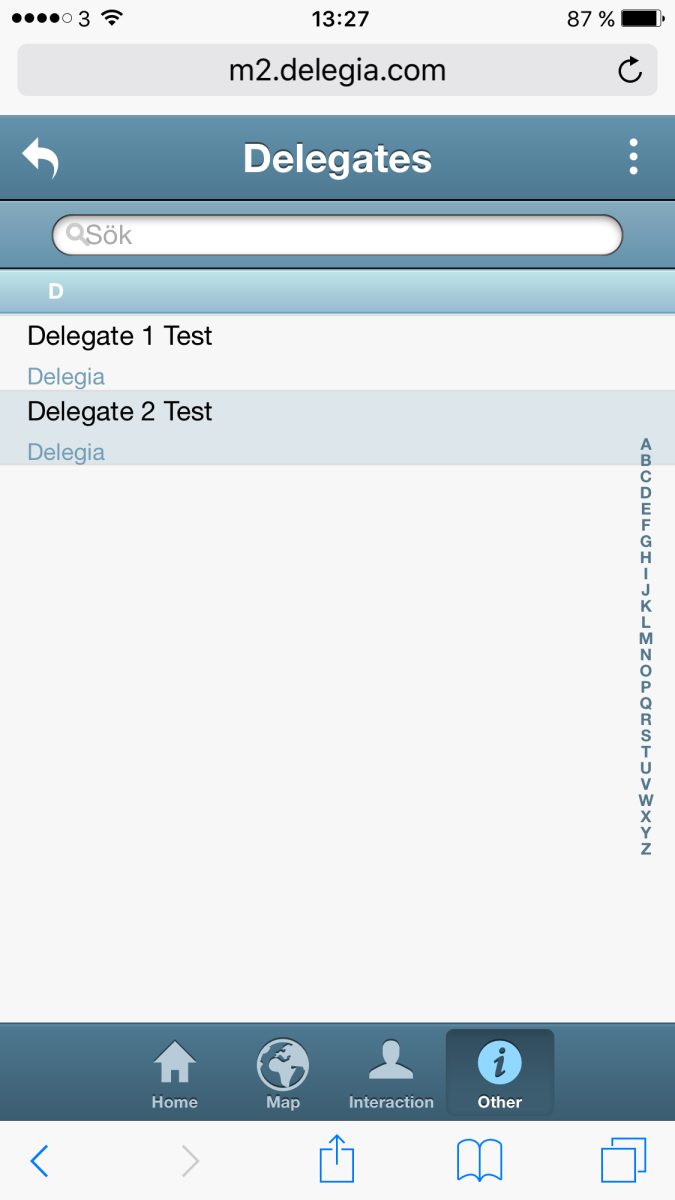Tap the back arrow in Delegates header
The width and height of the screenshot is (675, 1200).
pyautogui.click(x=41, y=158)
